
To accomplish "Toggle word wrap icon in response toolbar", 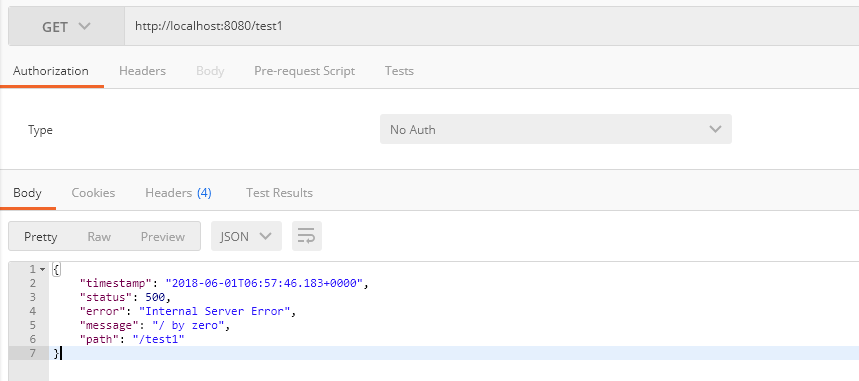I will pos(307,236).
